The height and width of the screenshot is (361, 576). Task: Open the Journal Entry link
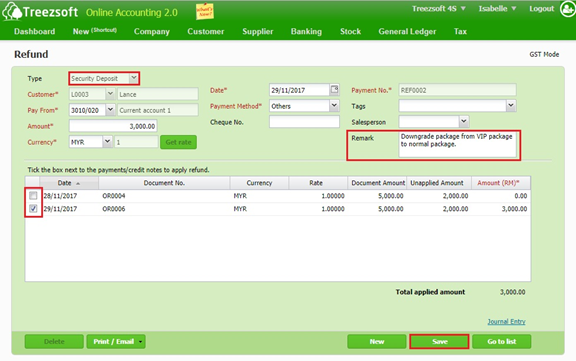click(506, 321)
